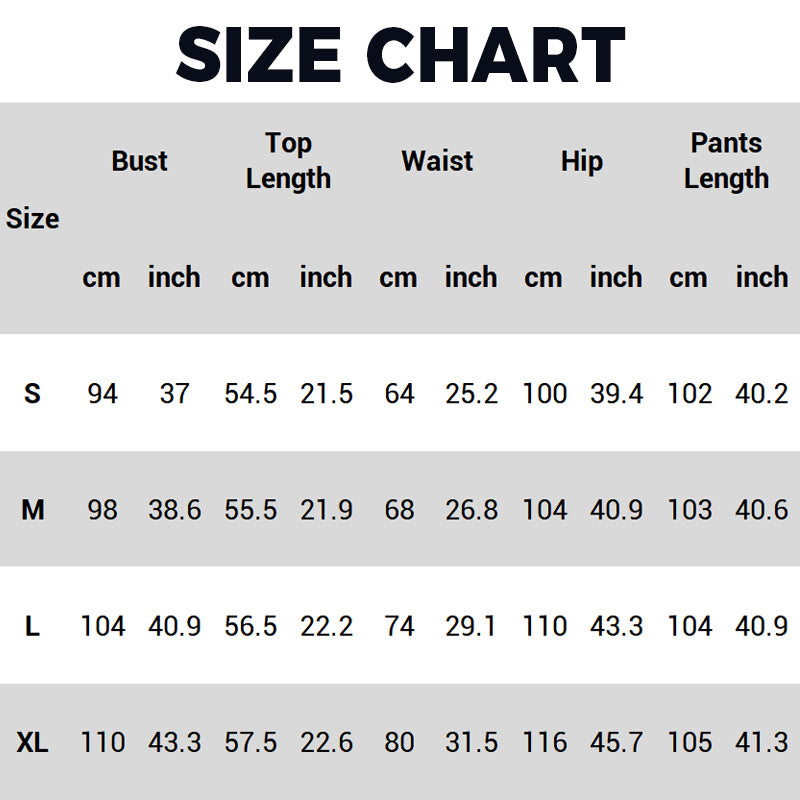Image resolution: width=800 pixels, height=800 pixels.
Task: Click the SIZE CHART title
Action: (x=401, y=54)
